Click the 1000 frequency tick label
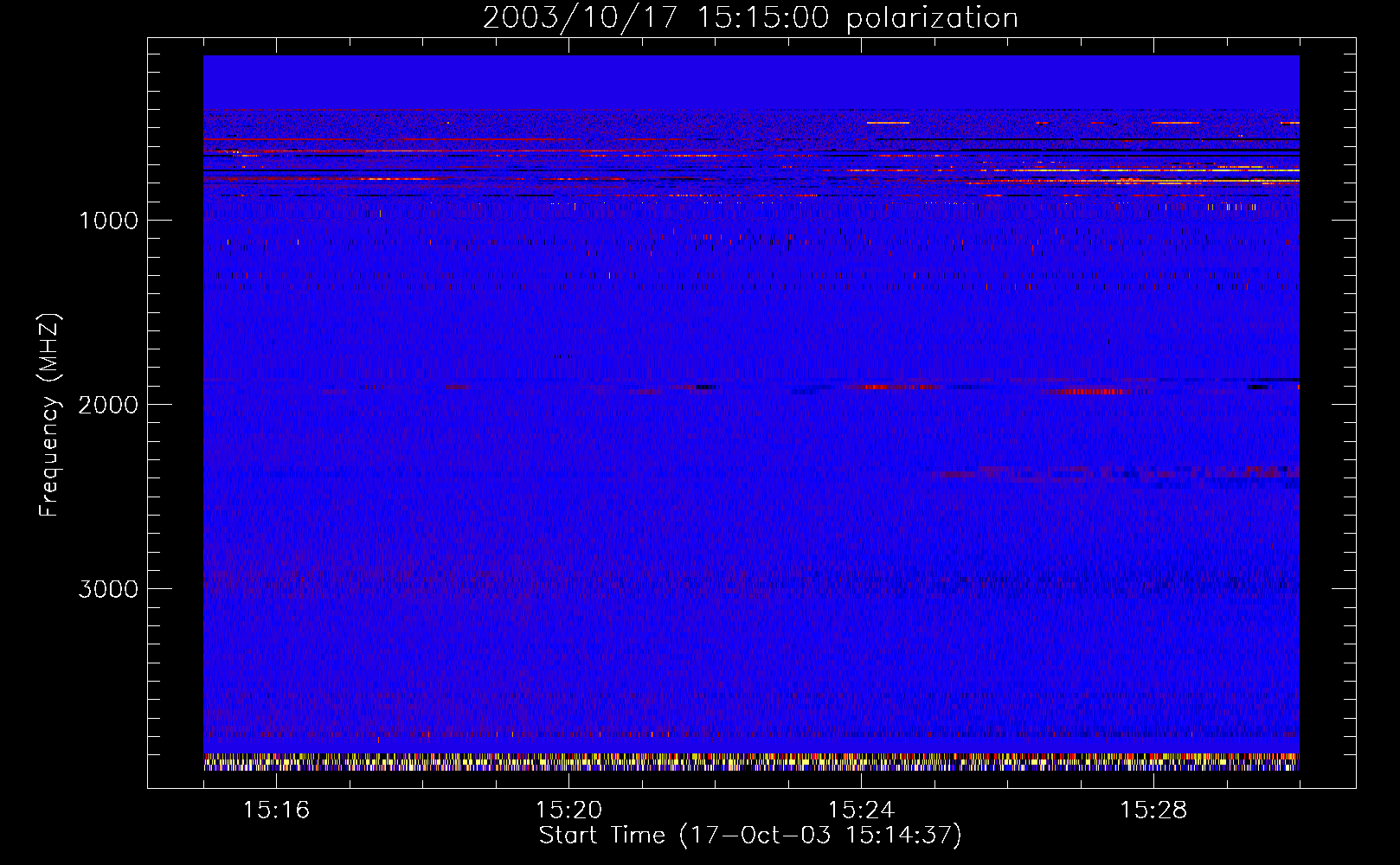Screen dimensions: 1400x865 [x=108, y=221]
